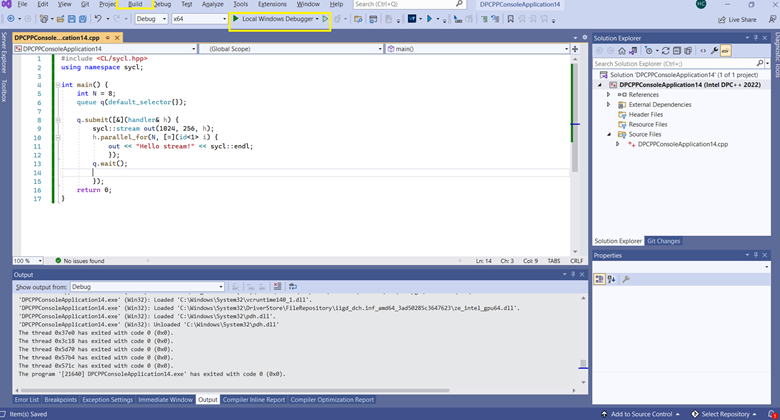
Task: Switch to the Immediate Window tab
Action: pyautogui.click(x=165, y=400)
